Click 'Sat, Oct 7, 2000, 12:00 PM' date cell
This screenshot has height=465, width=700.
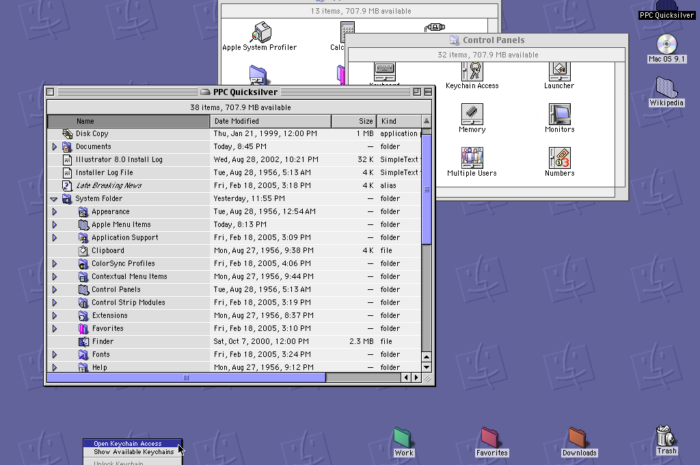(261, 341)
